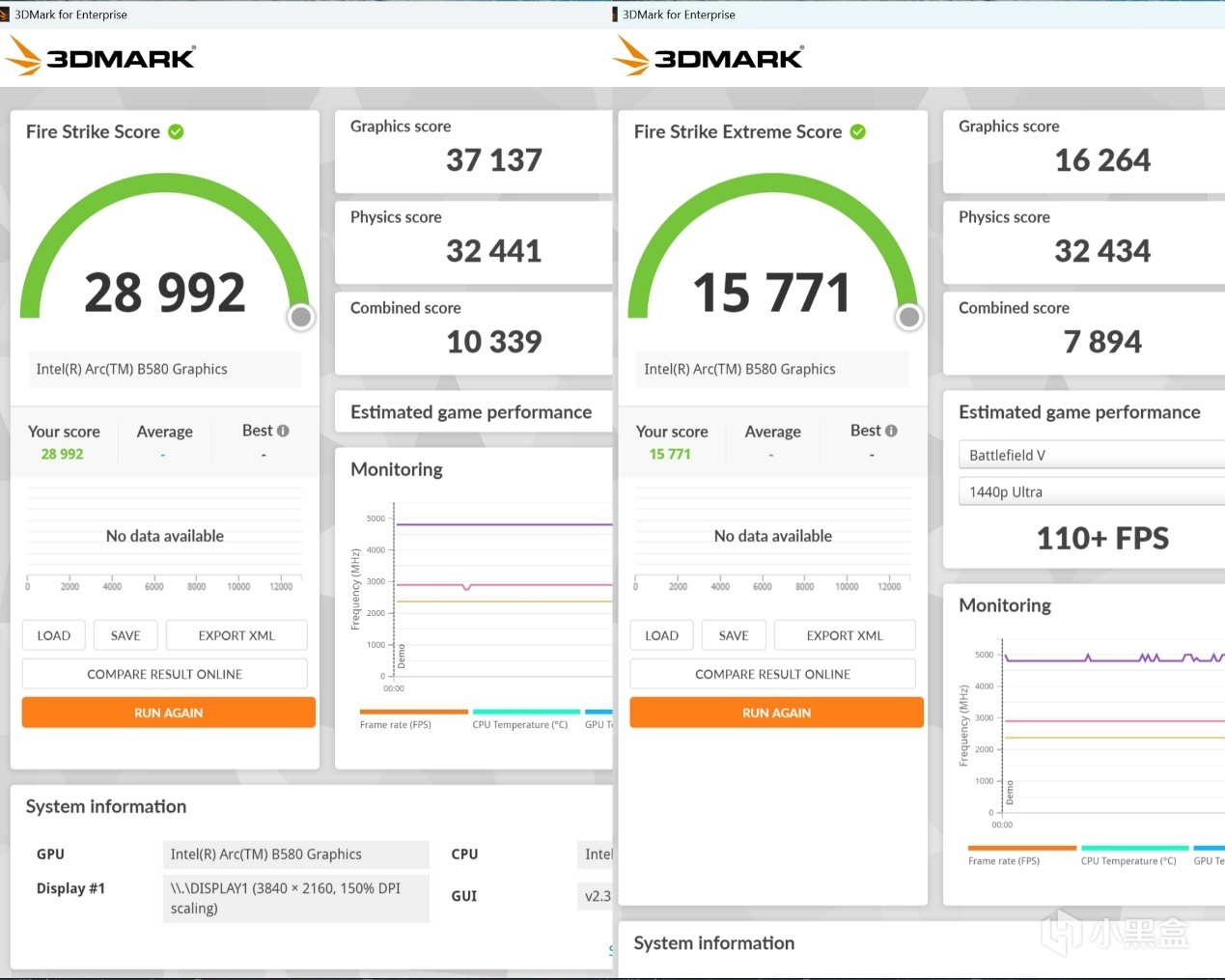Click the Average label in the Fire Strike panel
Image resolution: width=1225 pixels, height=980 pixels.
(165, 432)
